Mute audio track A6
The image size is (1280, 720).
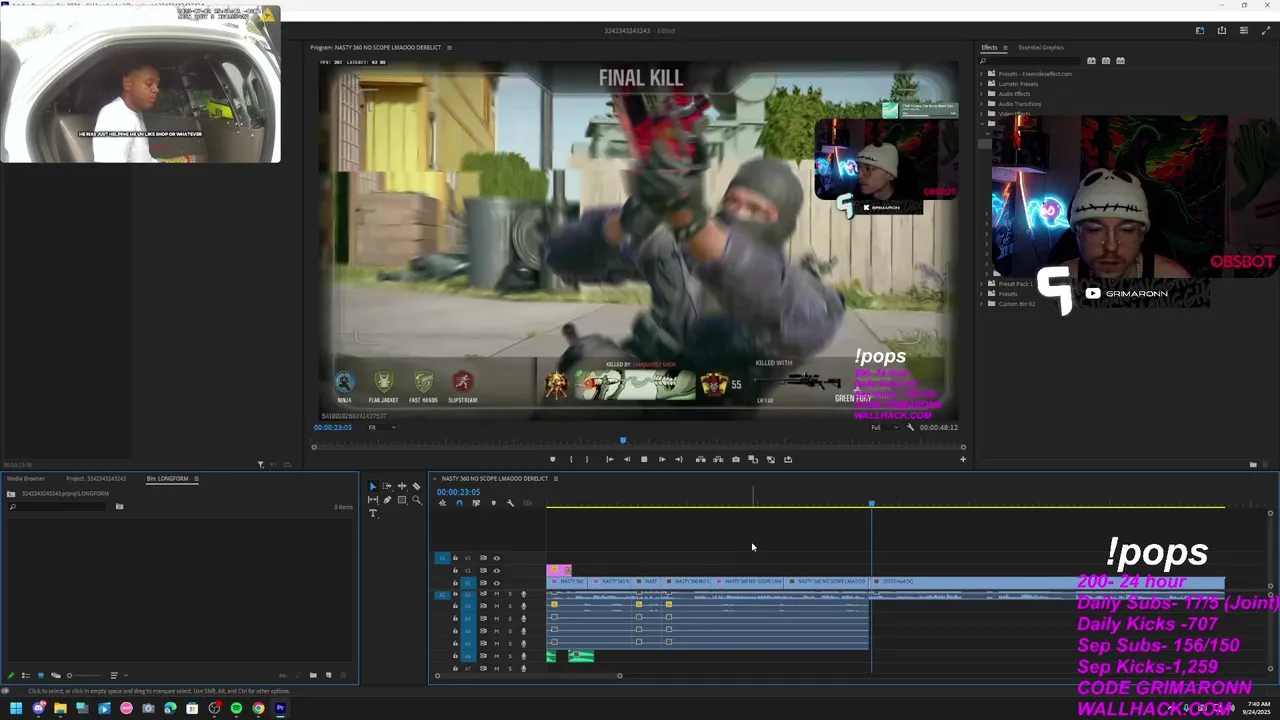tap(497, 656)
